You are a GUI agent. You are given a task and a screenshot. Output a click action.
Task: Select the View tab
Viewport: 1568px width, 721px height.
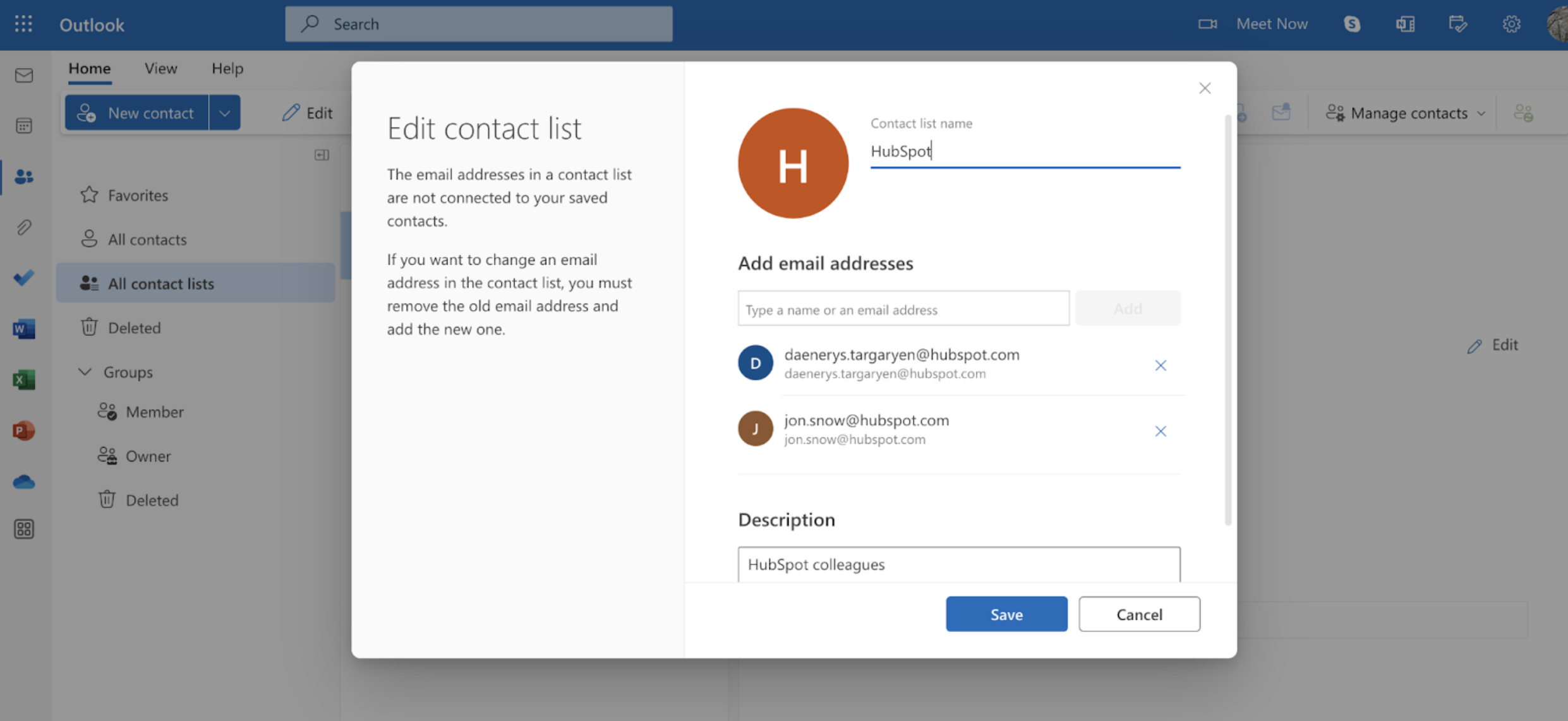[160, 67]
